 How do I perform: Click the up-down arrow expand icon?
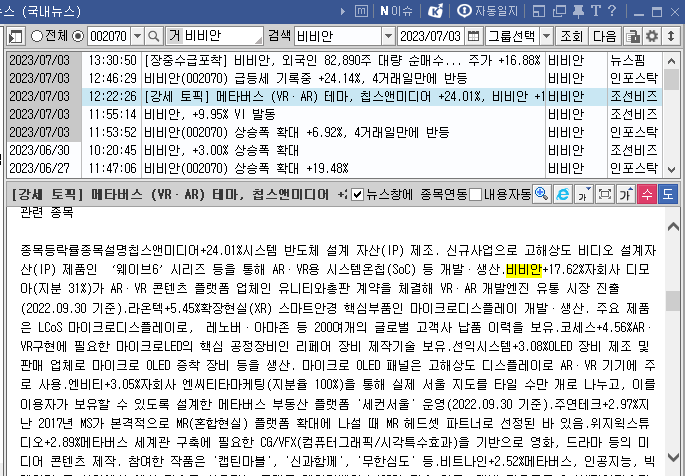tap(671, 36)
